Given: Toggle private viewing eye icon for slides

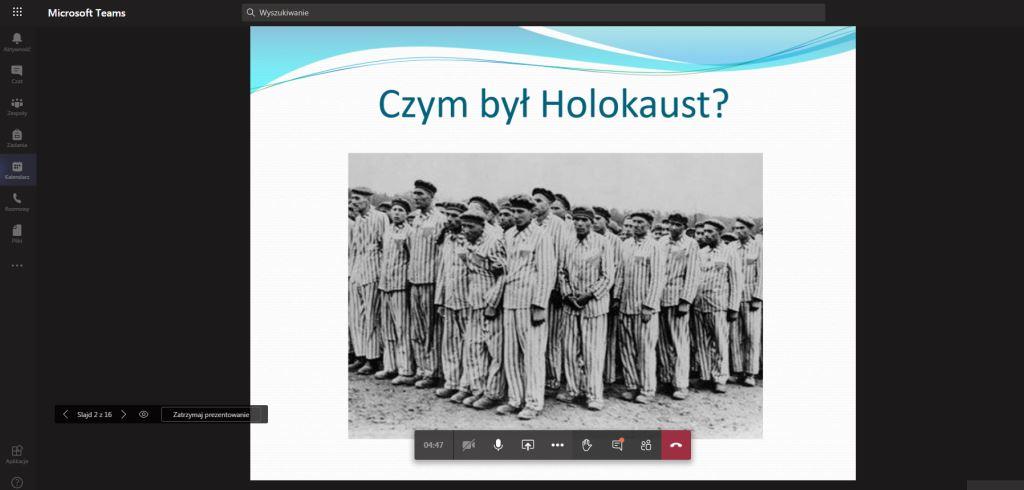Looking at the screenshot, I should click(144, 414).
